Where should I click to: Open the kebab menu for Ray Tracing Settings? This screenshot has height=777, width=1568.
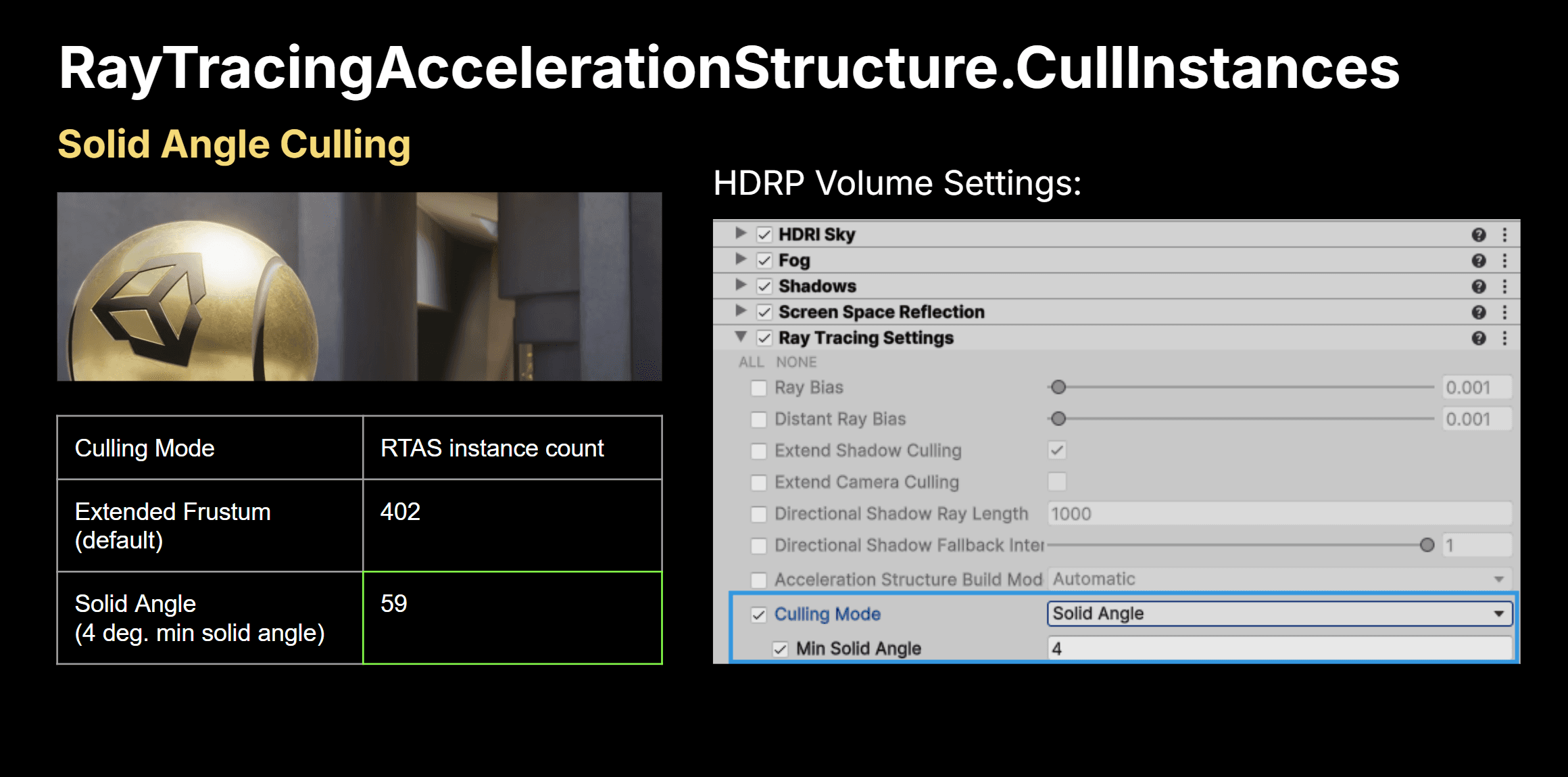(1506, 337)
